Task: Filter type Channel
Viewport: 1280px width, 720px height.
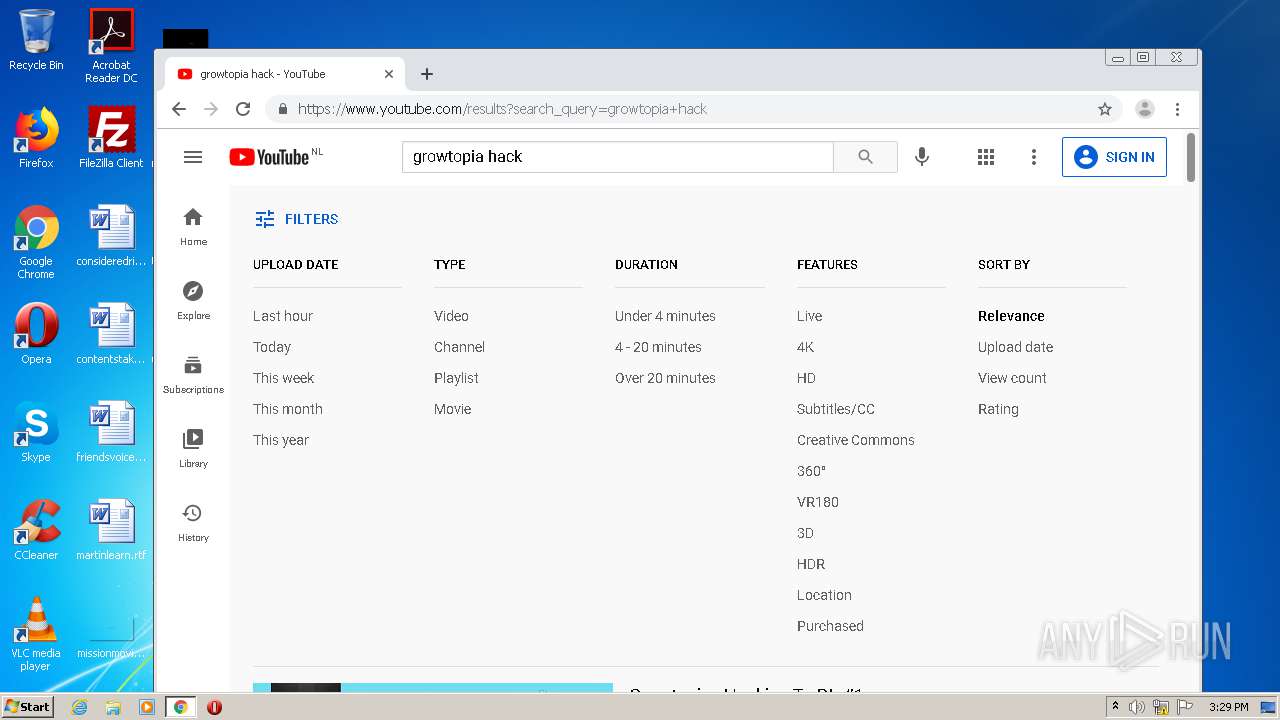Action: tap(459, 347)
